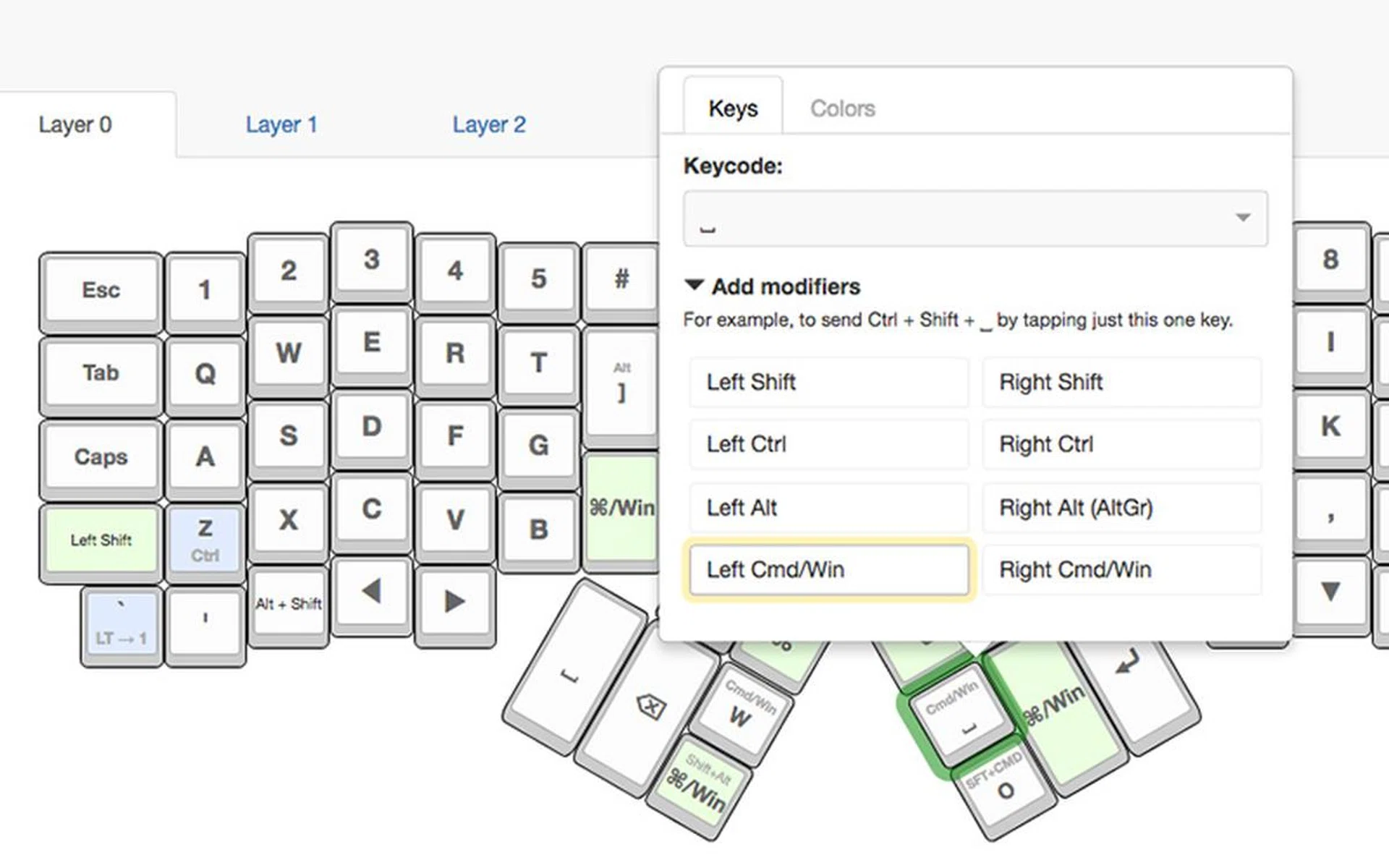Click the Esc key
This screenshot has width=1389, height=868.
(101, 290)
